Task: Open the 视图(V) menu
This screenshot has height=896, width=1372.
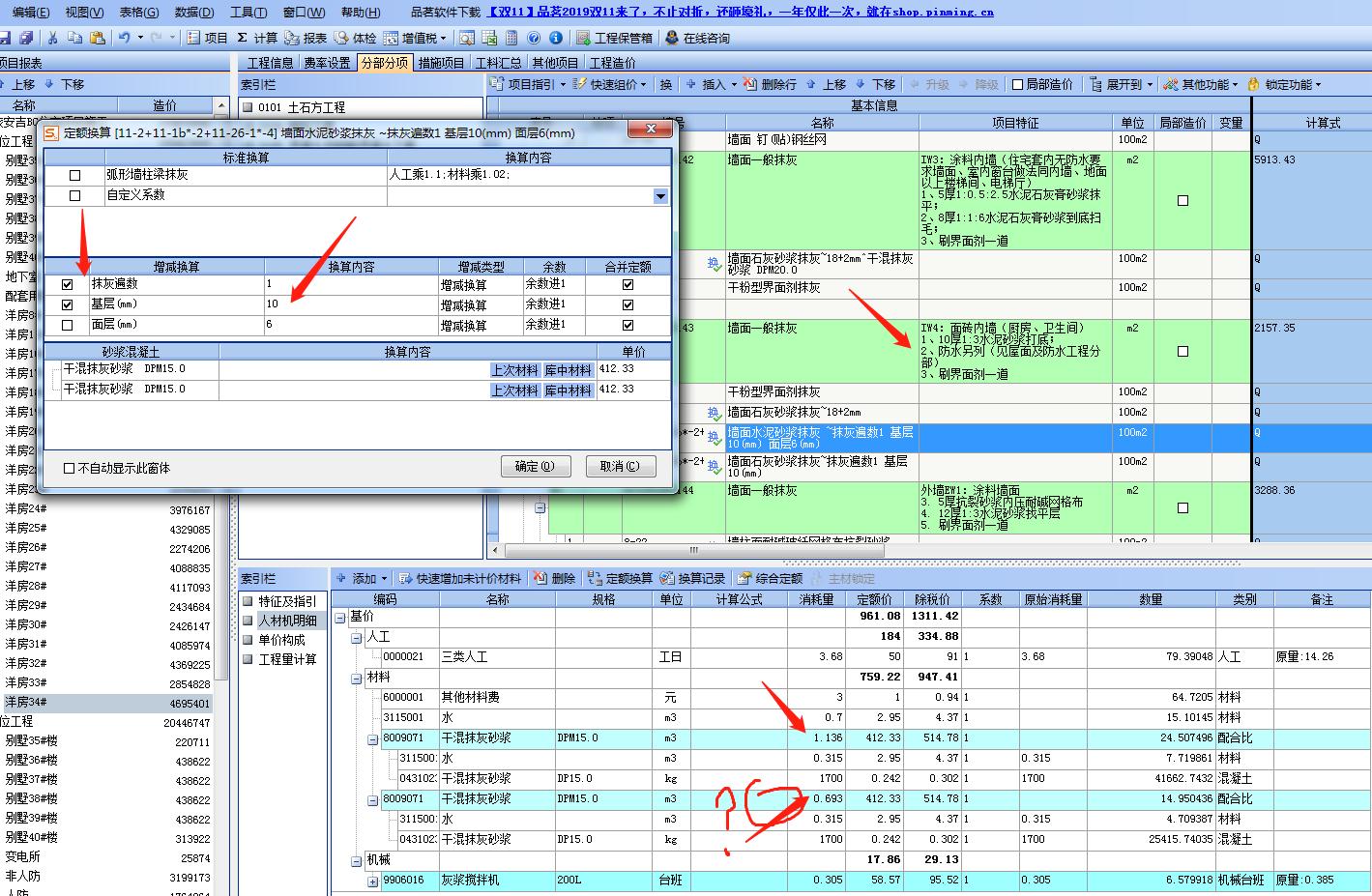Action: 84,13
